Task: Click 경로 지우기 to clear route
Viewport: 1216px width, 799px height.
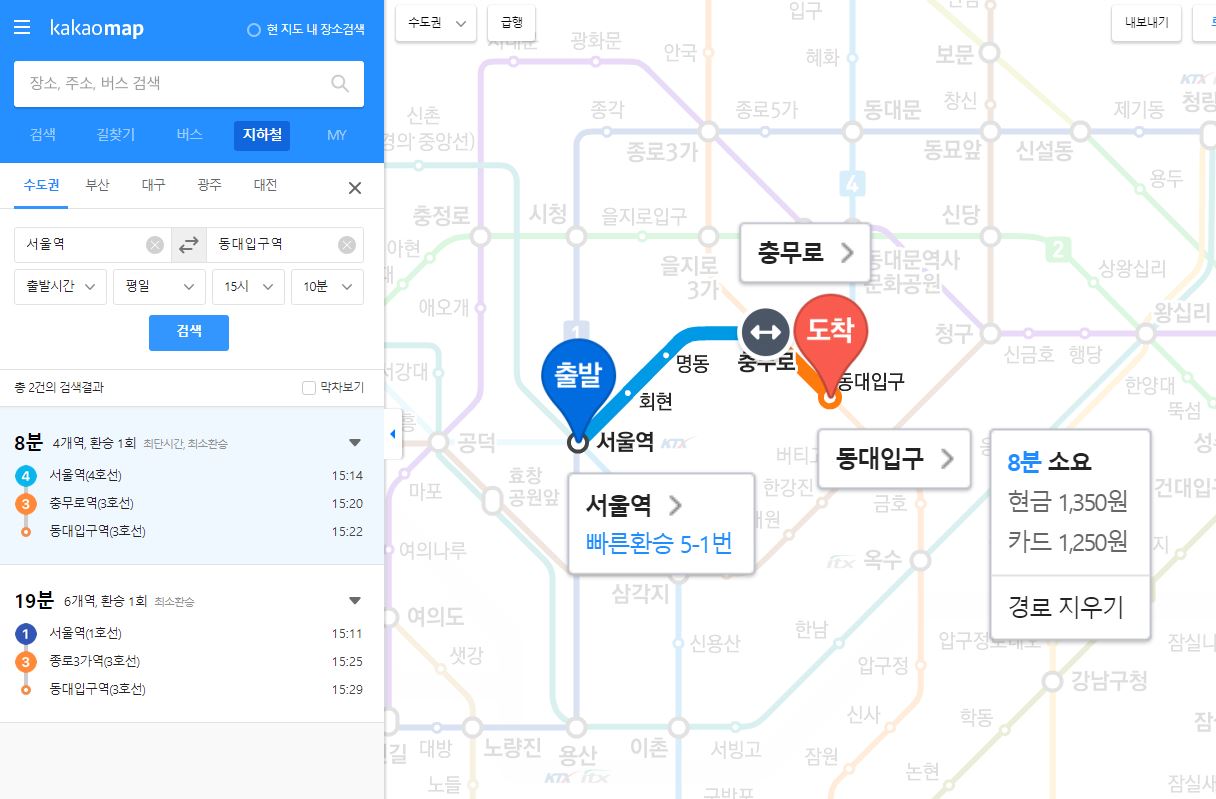Action: [1066, 607]
